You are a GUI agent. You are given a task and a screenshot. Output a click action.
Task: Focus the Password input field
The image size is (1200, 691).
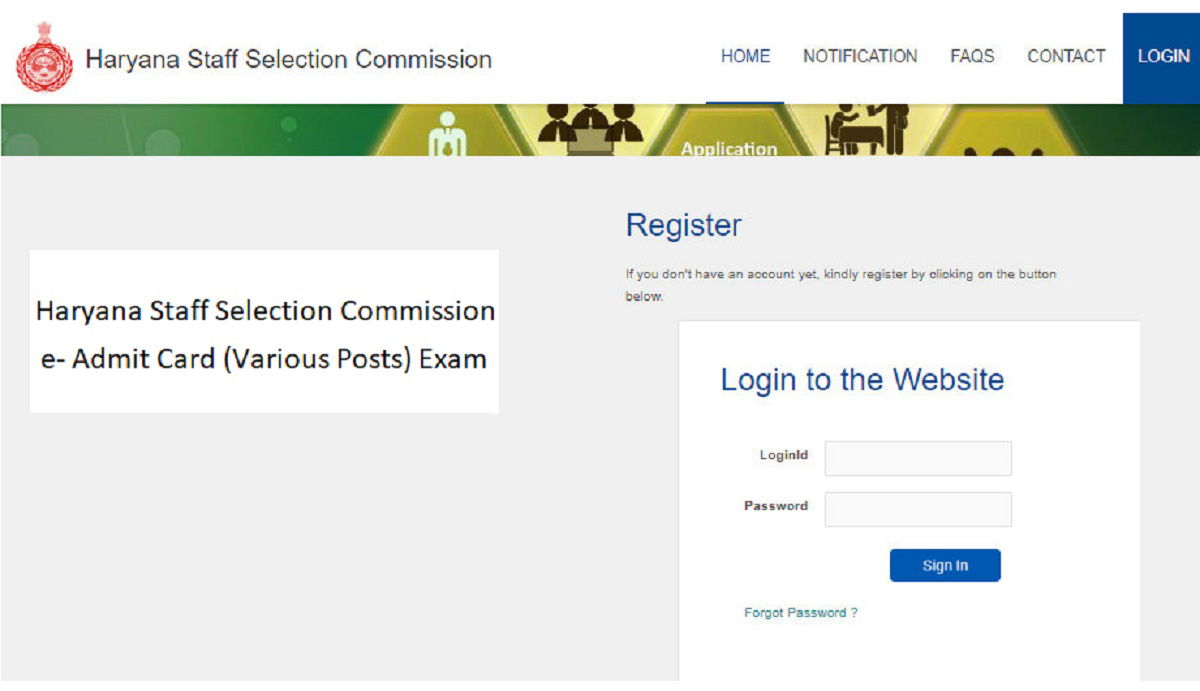(x=918, y=509)
